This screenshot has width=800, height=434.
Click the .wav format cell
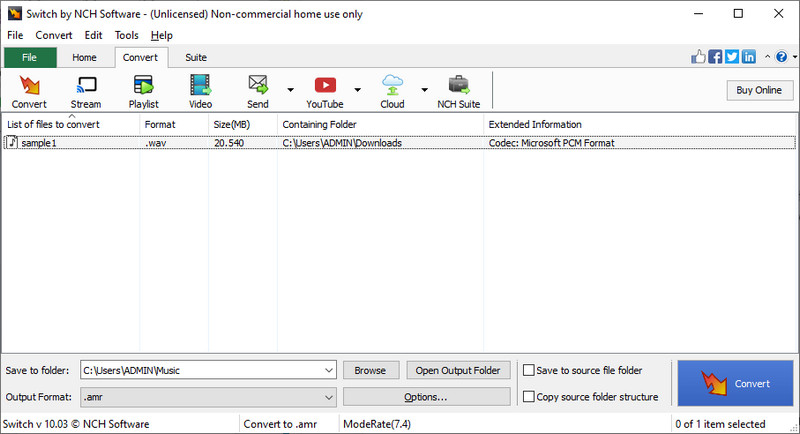click(156, 143)
